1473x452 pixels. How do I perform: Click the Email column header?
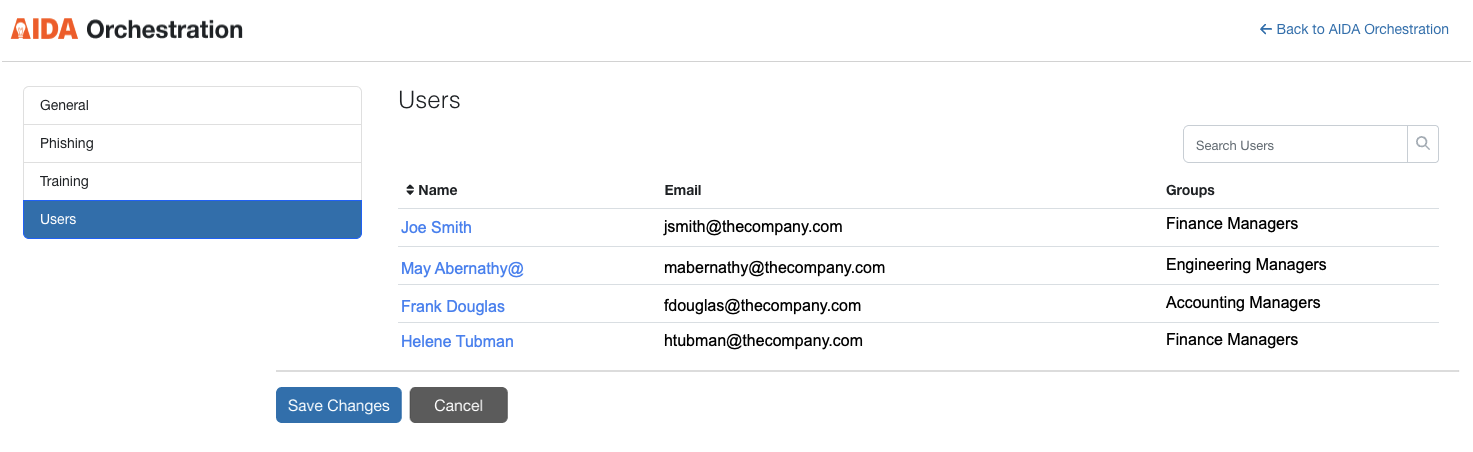(x=683, y=190)
